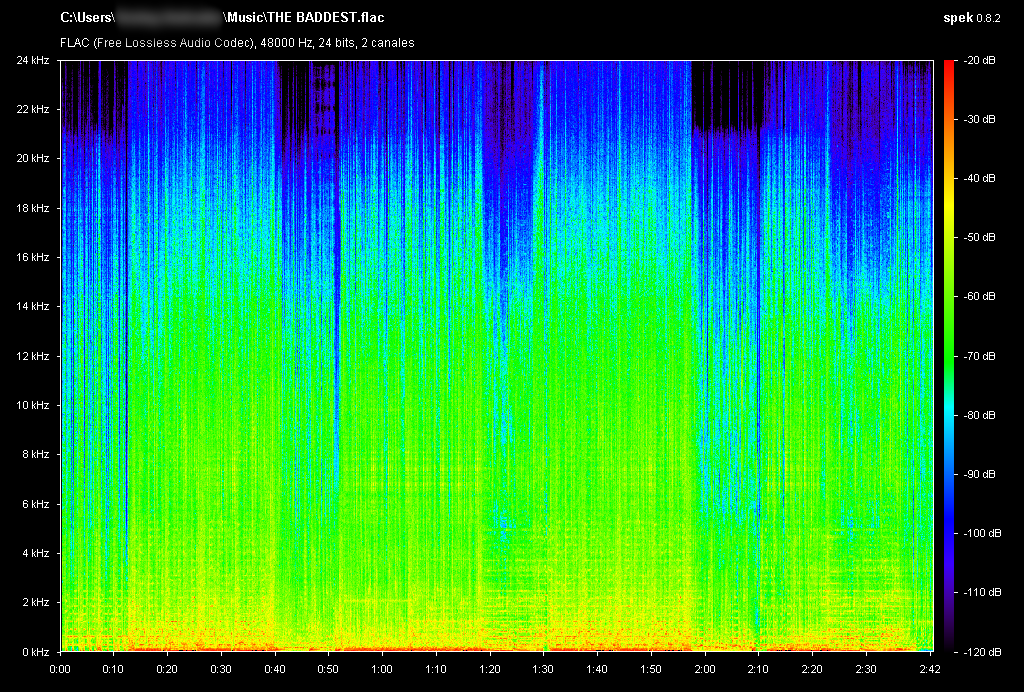Click the 0:00 time axis label
This screenshot has width=1024, height=692.
tap(60, 669)
